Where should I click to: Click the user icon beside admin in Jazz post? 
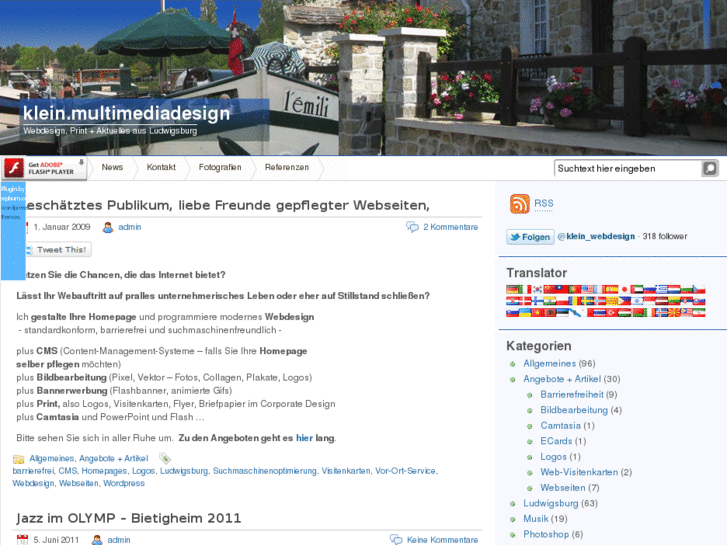(97, 540)
